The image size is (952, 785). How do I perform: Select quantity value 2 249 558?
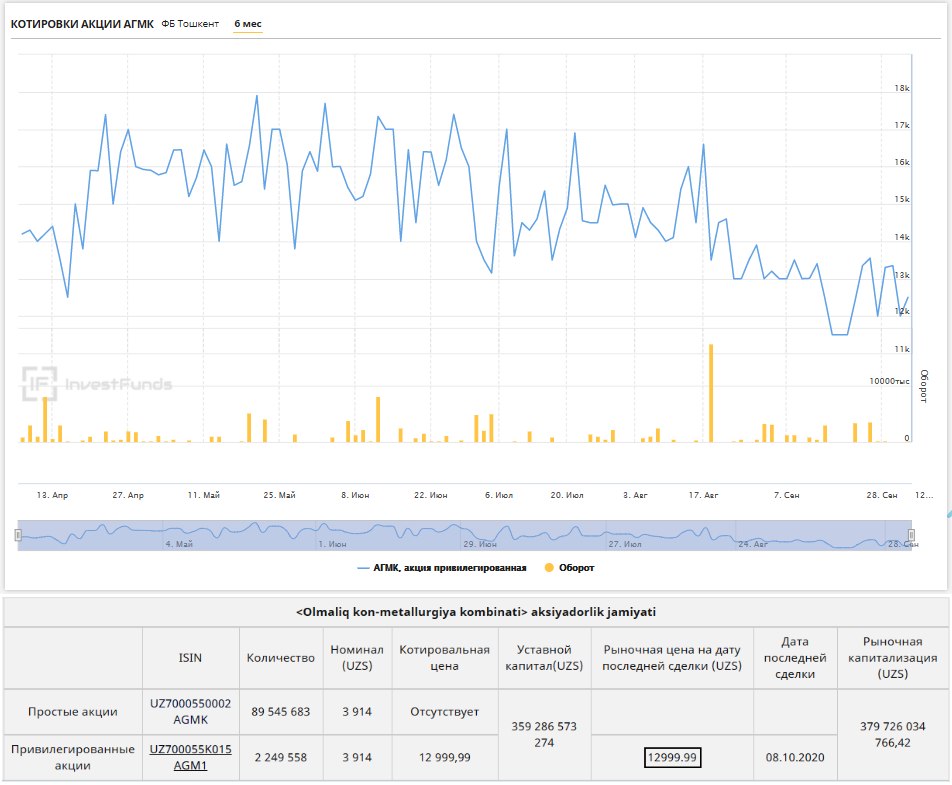coord(280,757)
